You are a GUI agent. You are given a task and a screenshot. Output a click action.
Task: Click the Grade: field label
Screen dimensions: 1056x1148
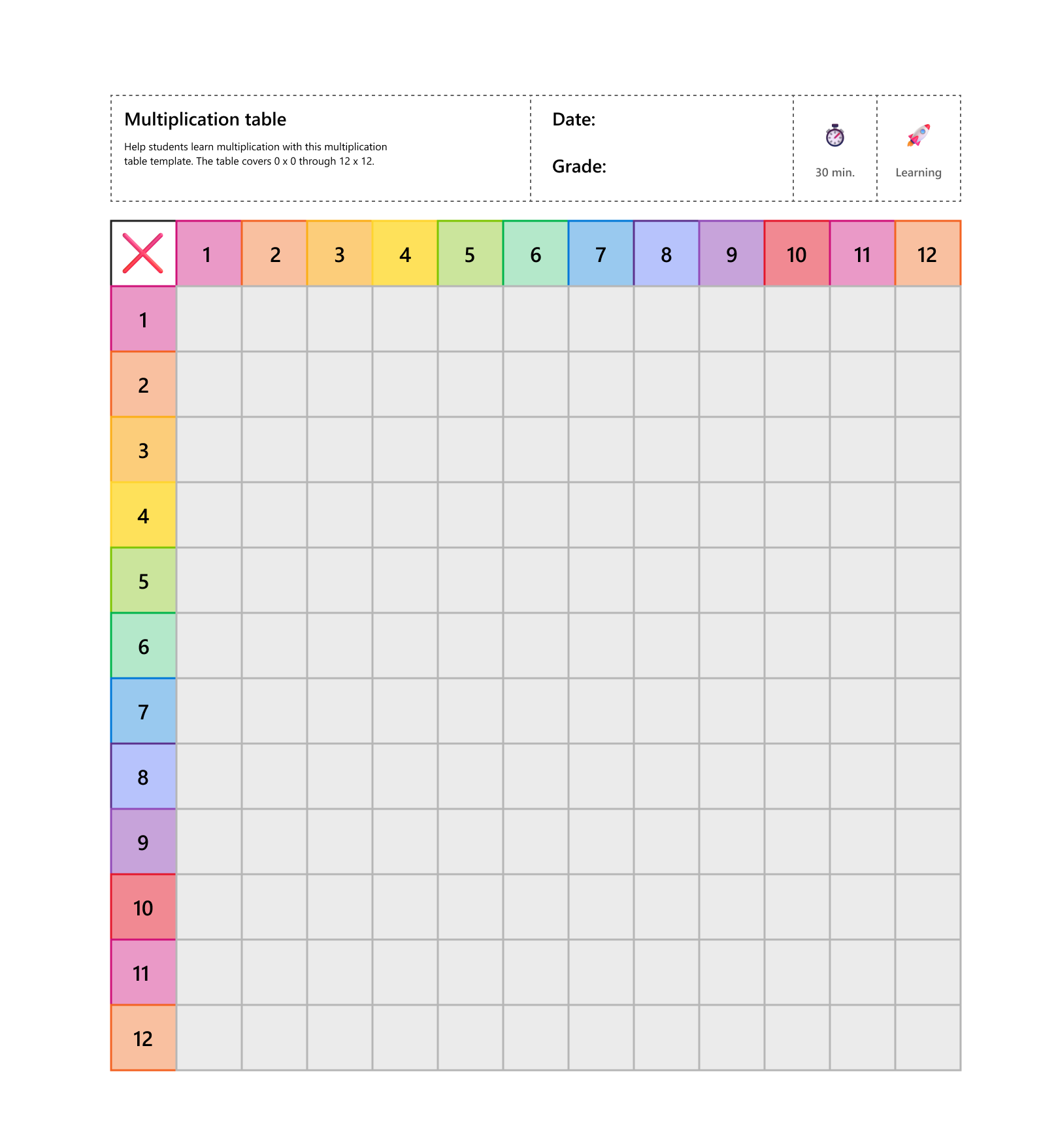tap(579, 167)
